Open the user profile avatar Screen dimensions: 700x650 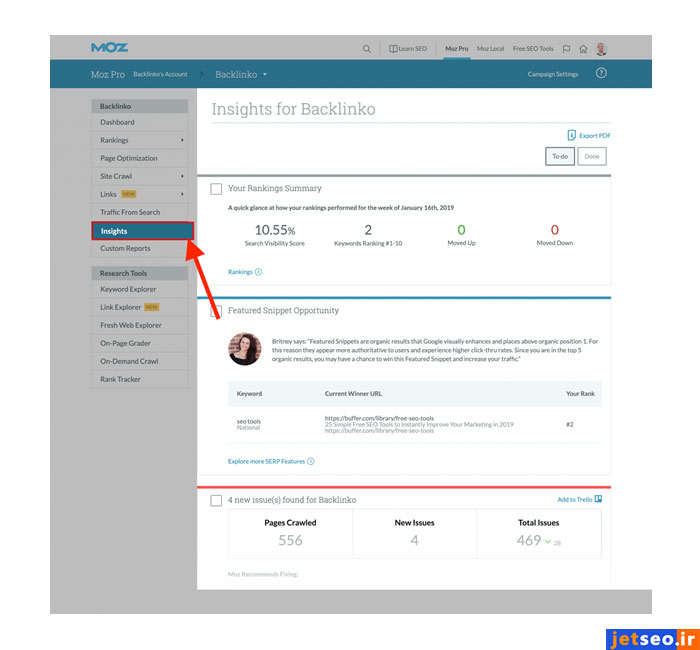point(601,48)
